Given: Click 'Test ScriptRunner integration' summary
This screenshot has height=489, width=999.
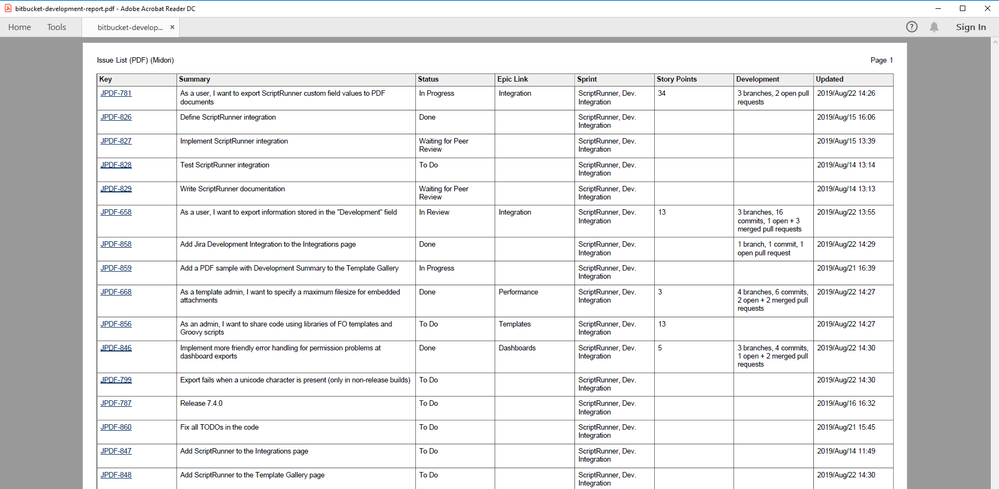Looking at the screenshot, I should click(x=225, y=165).
